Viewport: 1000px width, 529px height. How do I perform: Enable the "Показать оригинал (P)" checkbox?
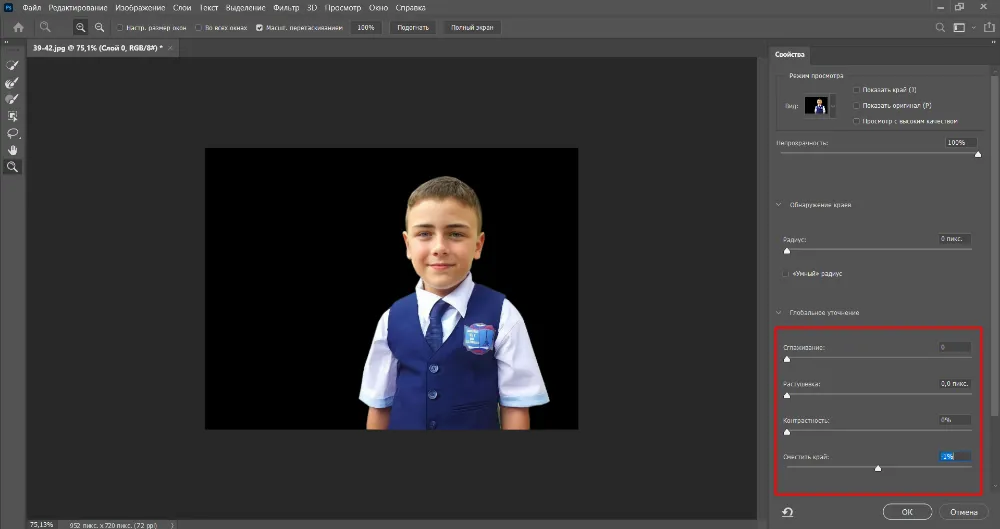[x=856, y=105]
